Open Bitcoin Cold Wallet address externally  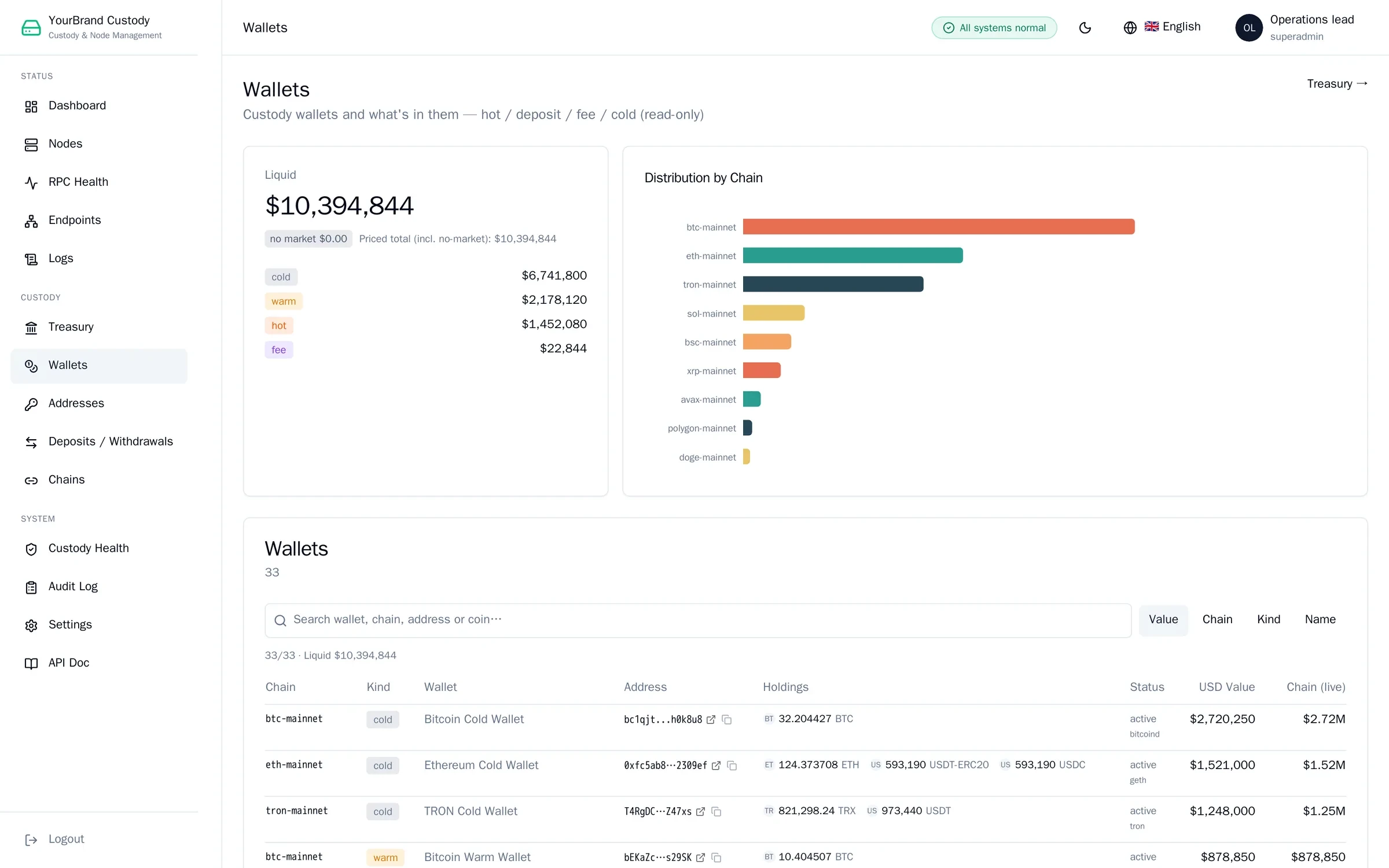(x=711, y=720)
